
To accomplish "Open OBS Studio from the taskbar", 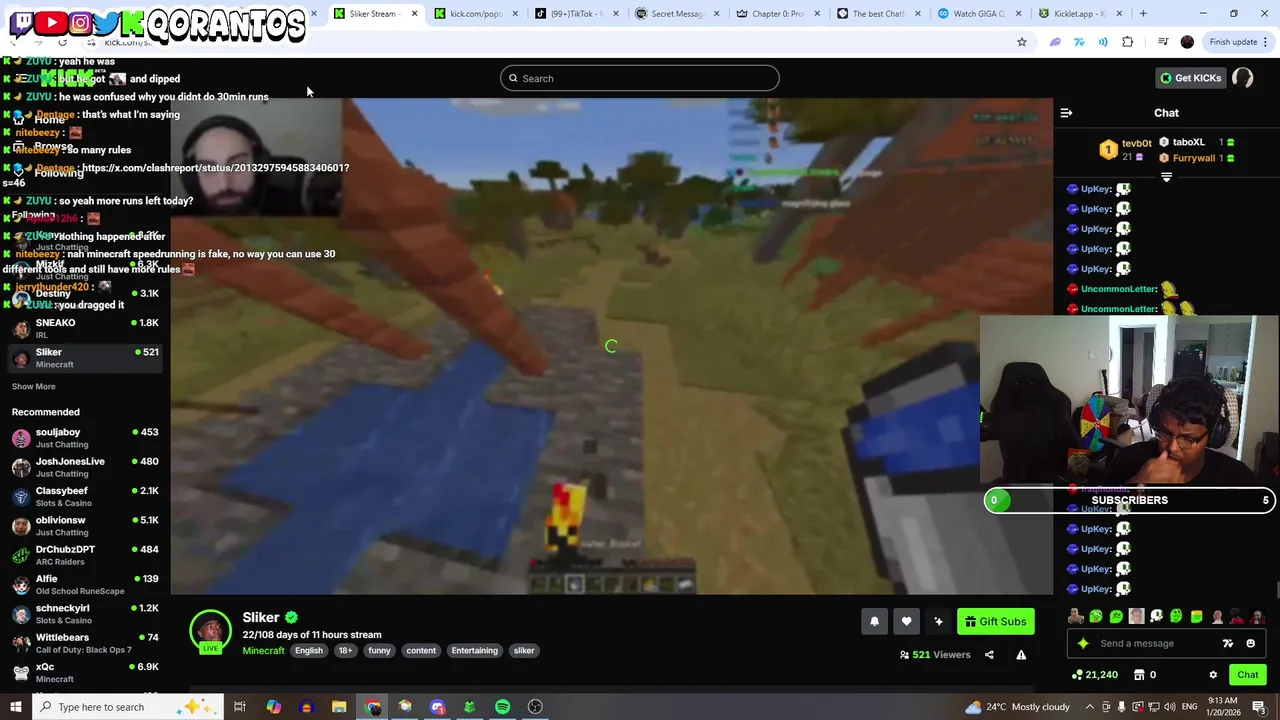I will click(535, 707).
